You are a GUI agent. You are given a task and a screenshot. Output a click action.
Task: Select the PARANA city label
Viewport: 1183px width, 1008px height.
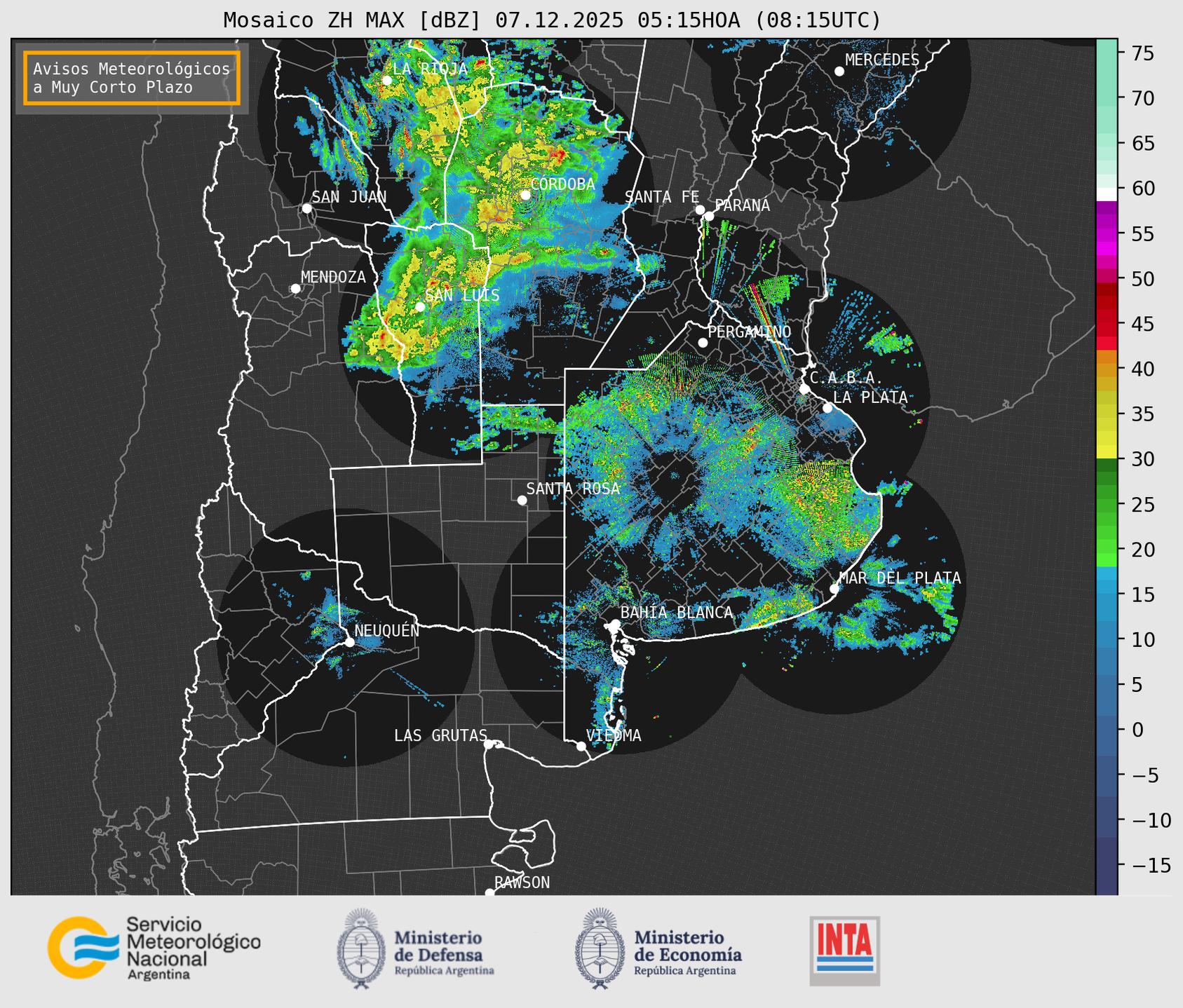pos(742,205)
